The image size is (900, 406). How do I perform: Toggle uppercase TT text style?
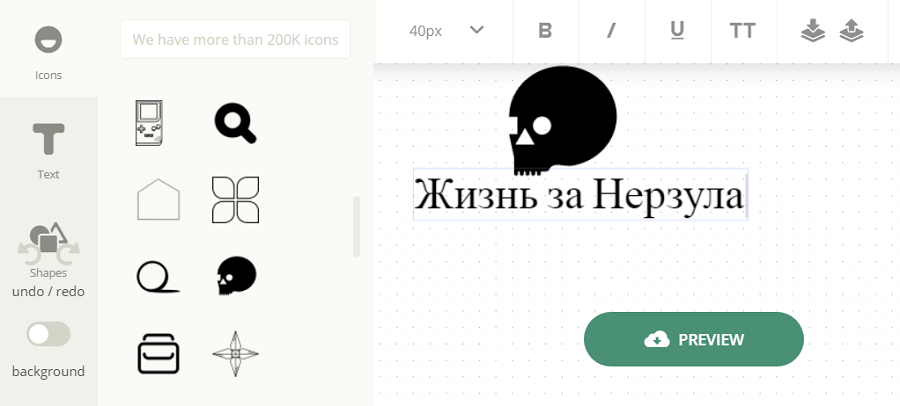click(x=743, y=30)
